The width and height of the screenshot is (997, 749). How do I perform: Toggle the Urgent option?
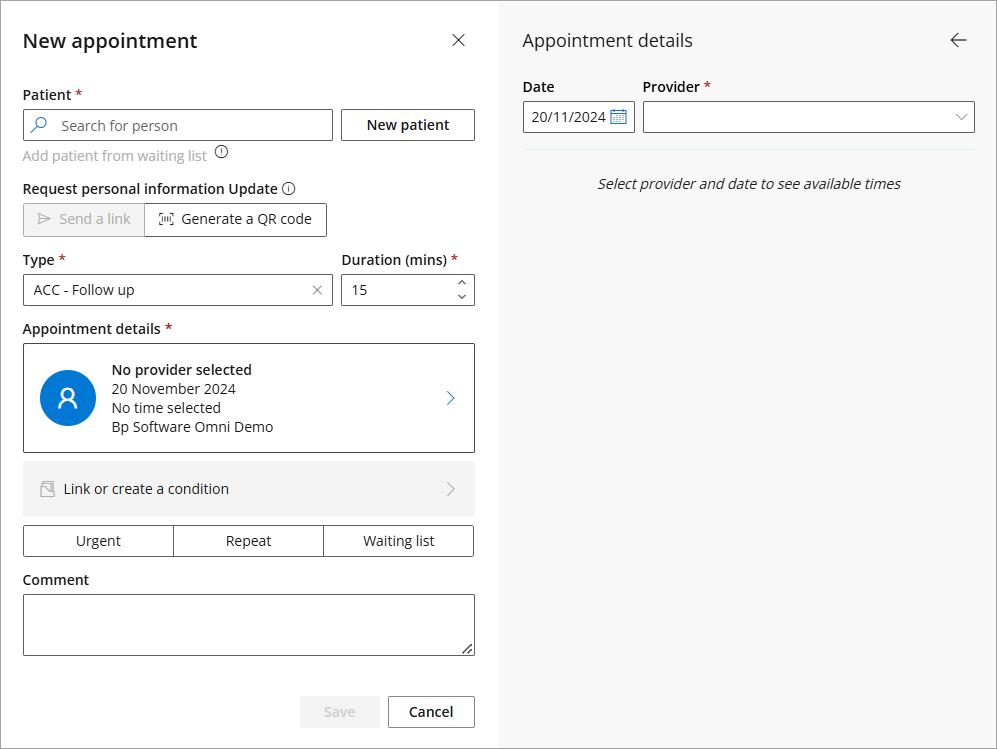(x=99, y=541)
